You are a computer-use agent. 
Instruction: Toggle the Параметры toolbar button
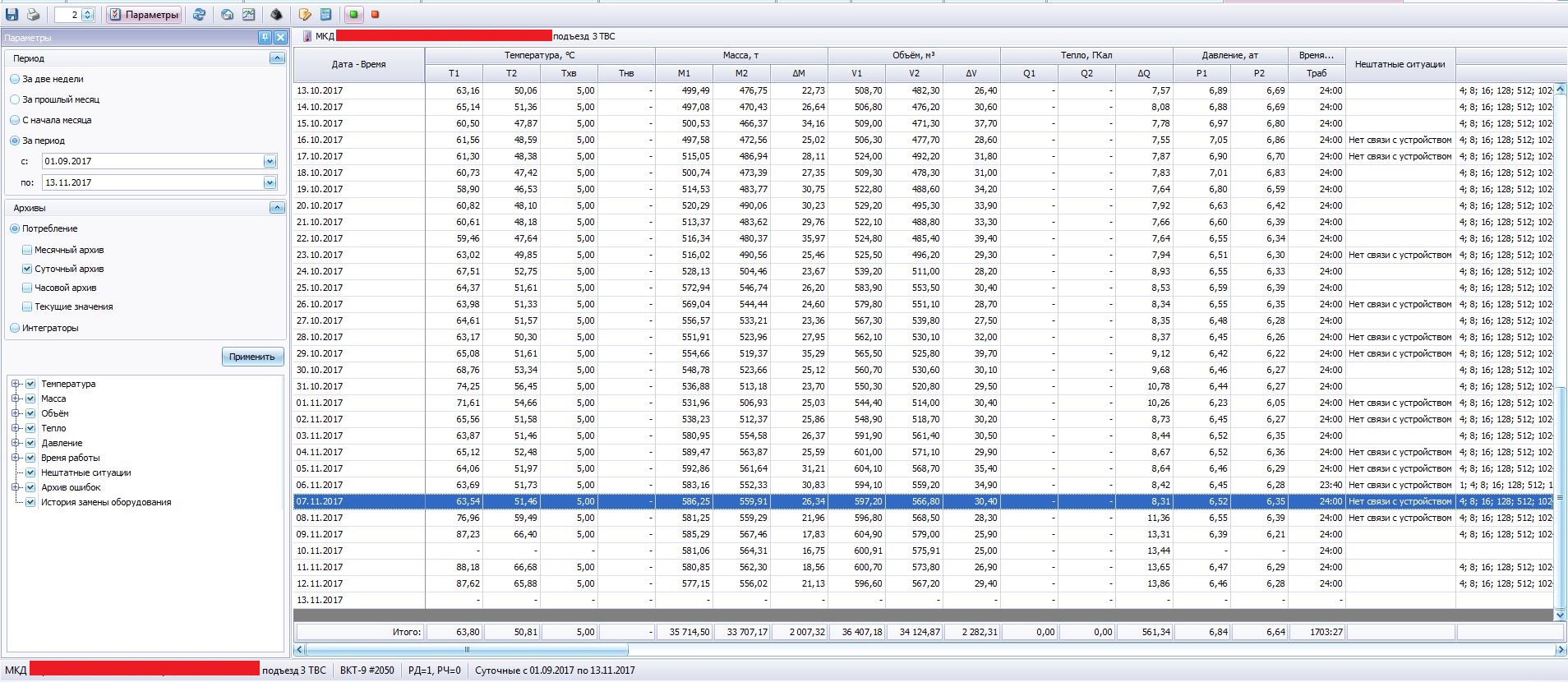144,15
